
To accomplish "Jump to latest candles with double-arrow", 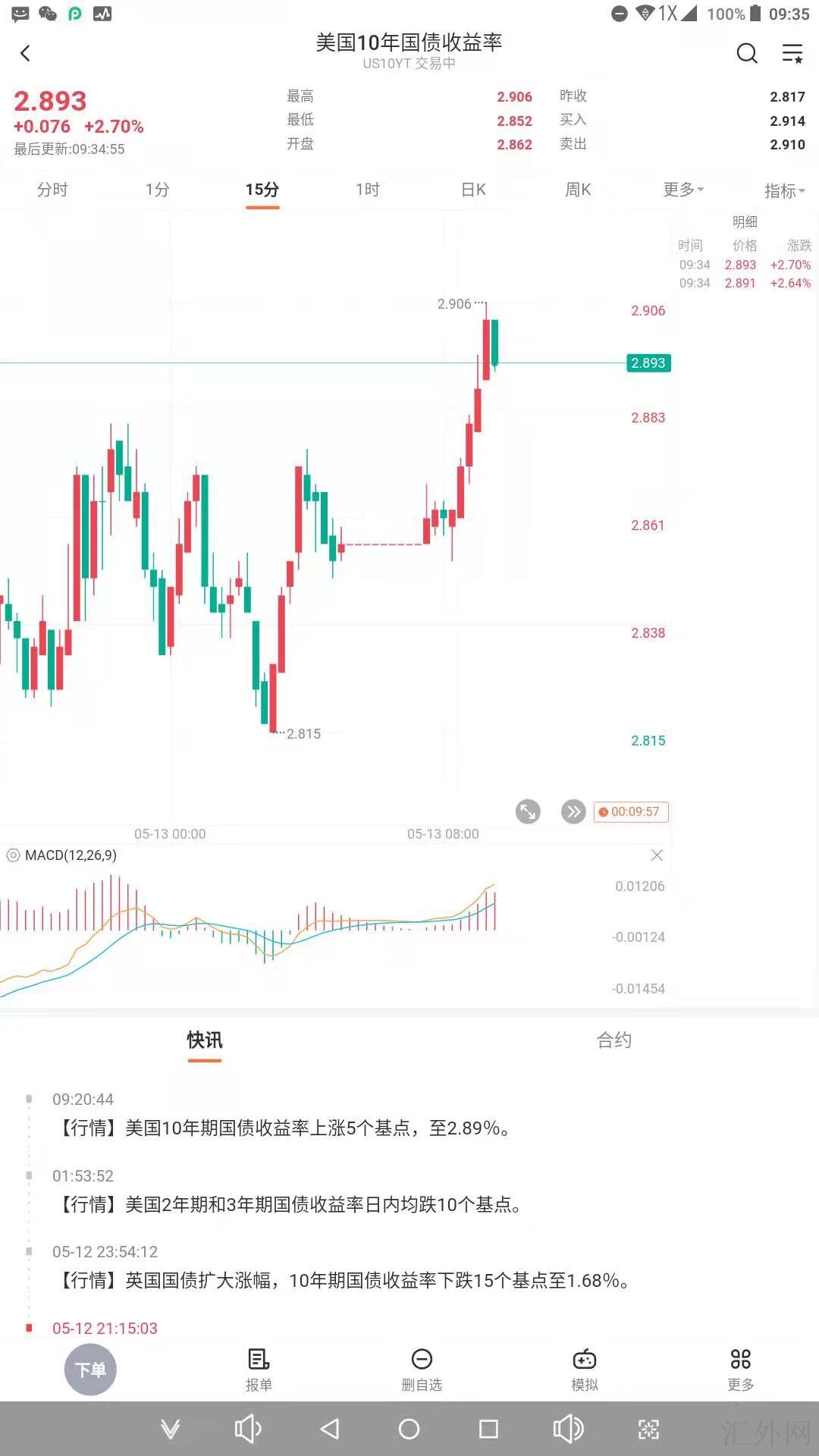I will coord(573,811).
